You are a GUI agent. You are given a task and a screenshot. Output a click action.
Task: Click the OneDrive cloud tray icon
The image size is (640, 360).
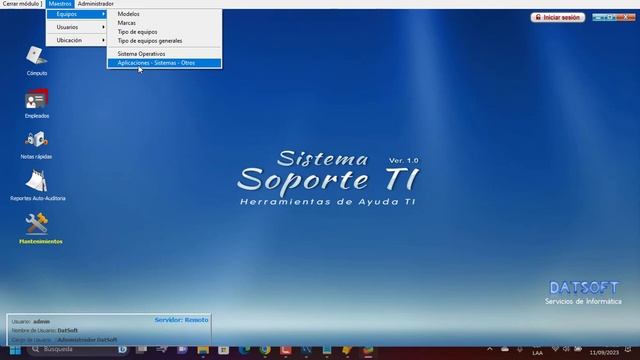coord(505,349)
